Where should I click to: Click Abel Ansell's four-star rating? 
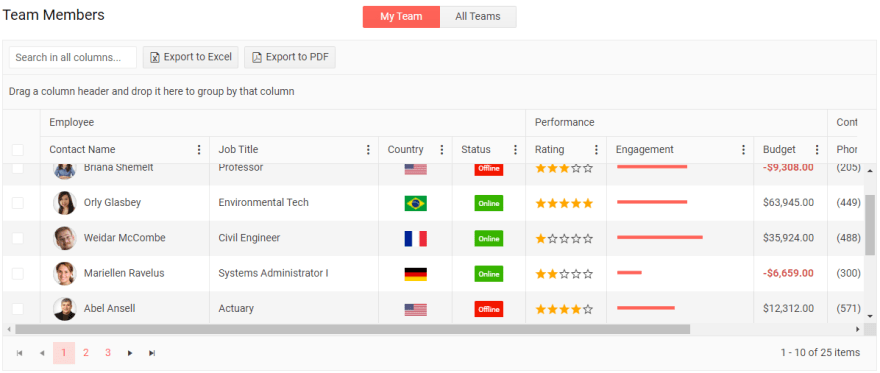(x=564, y=309)
